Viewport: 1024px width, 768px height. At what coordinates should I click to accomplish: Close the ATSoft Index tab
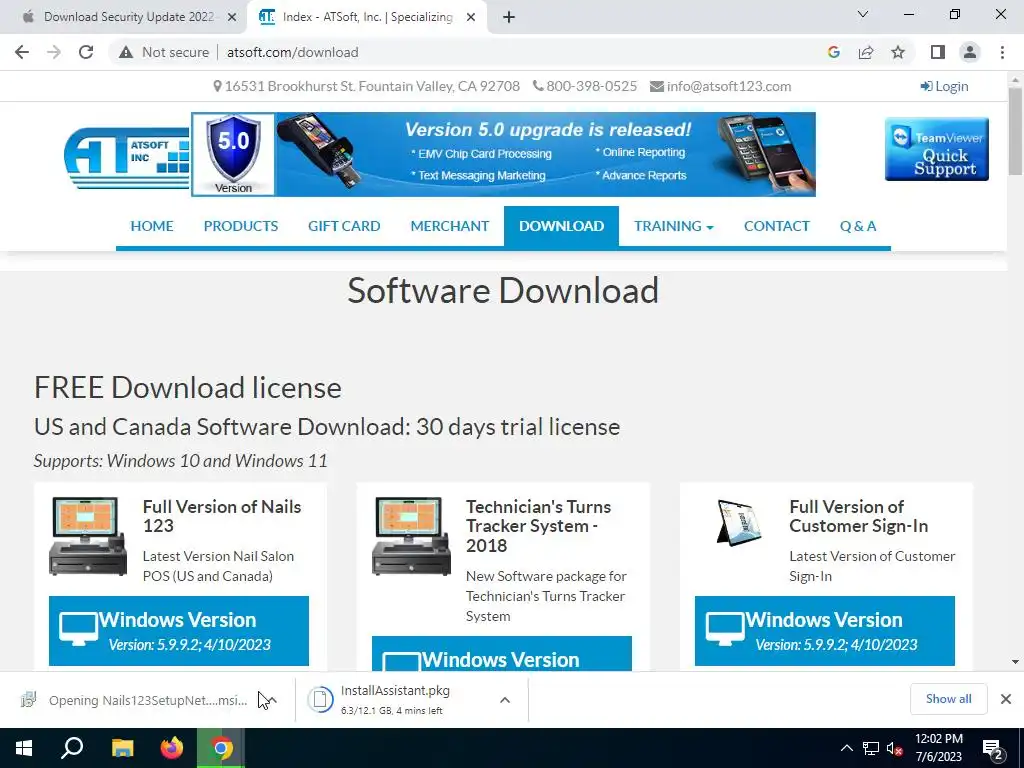471,17
